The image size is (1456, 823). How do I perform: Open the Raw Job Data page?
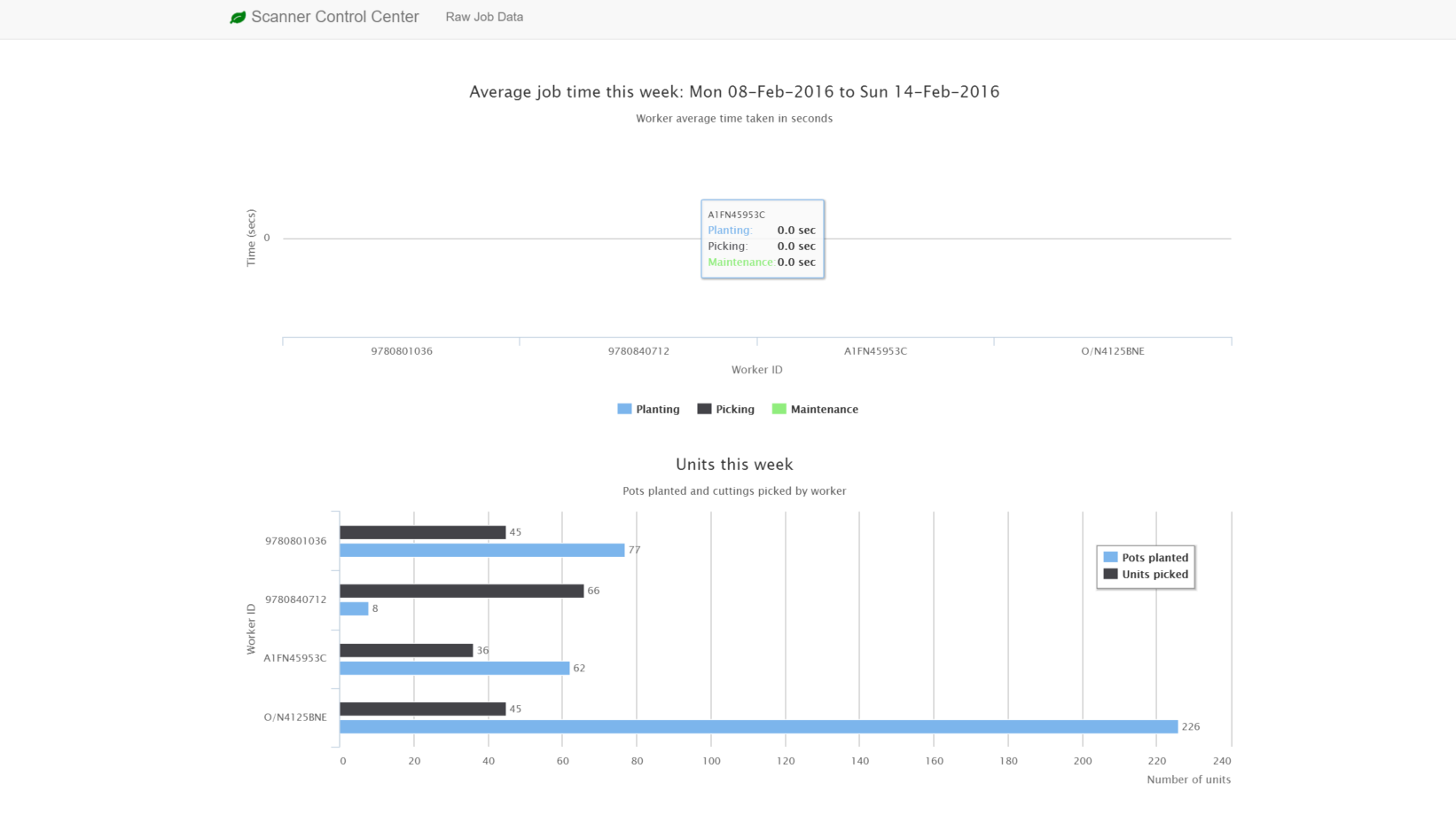484,17
